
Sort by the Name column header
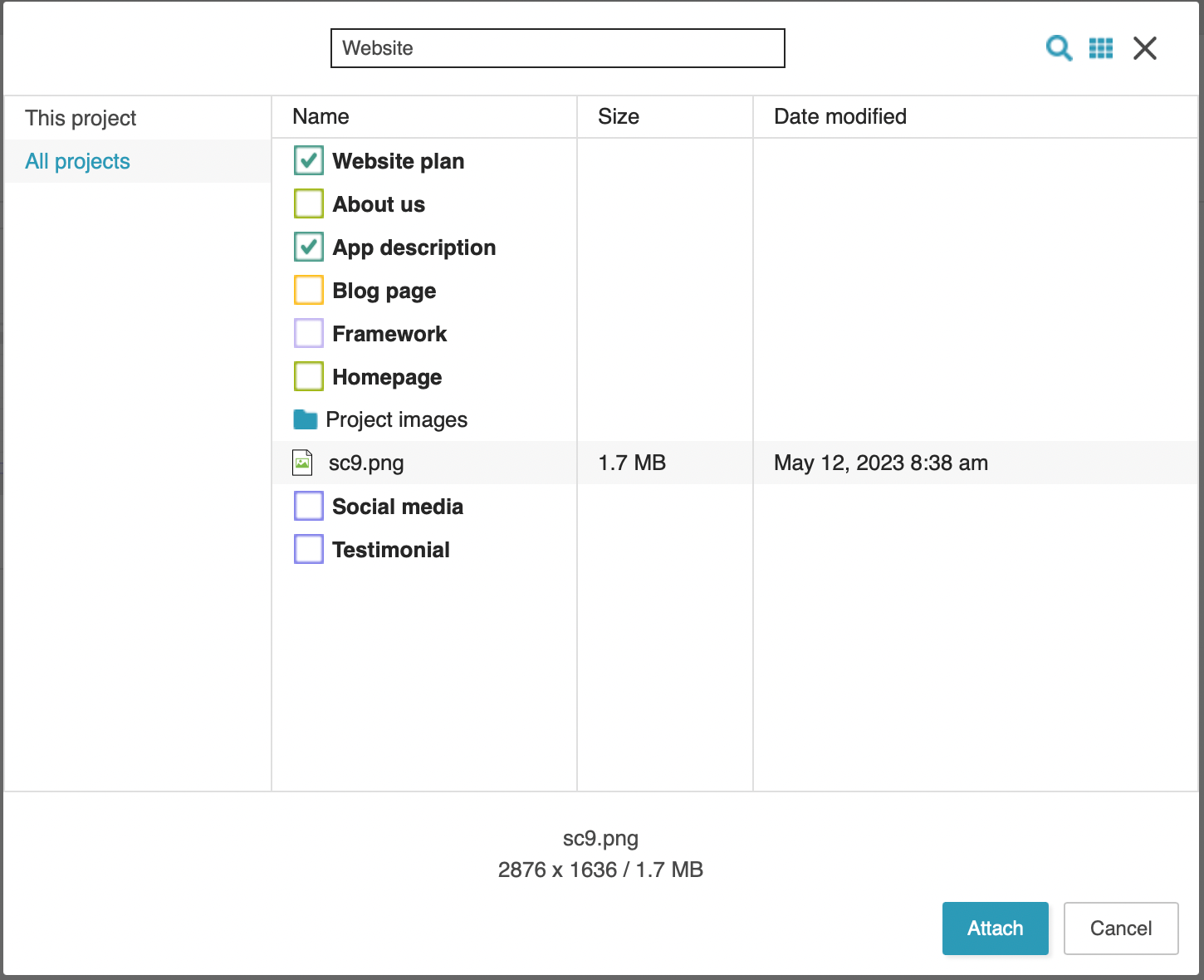pyautogui.click(x=321, y=117)
